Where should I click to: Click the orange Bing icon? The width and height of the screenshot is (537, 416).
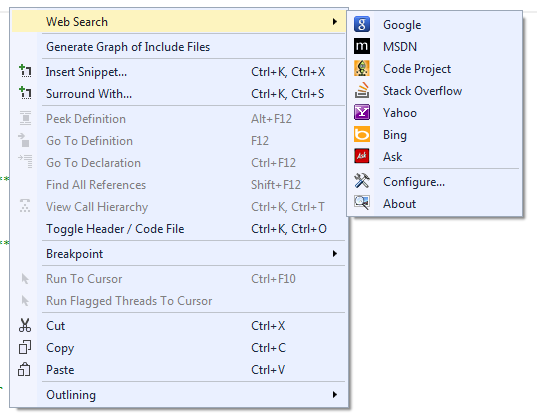coord(362,134)
